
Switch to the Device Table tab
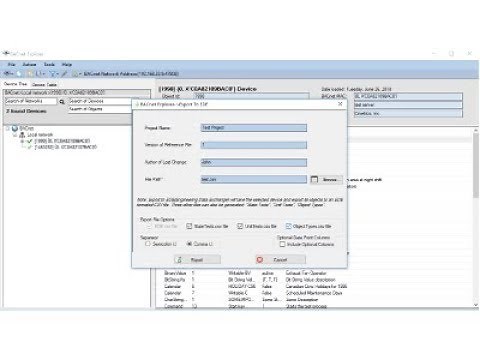(44, 85)
